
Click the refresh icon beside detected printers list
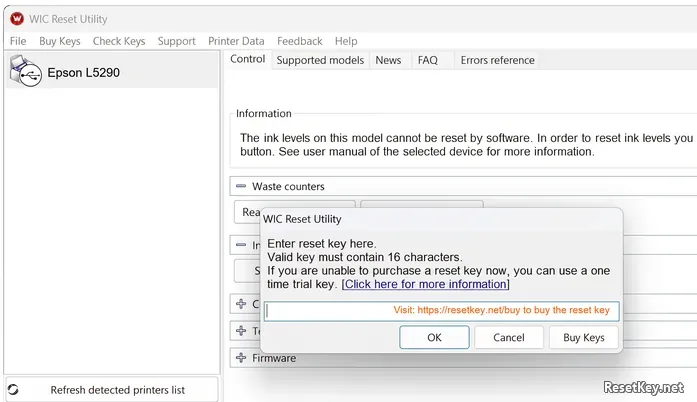13,390
